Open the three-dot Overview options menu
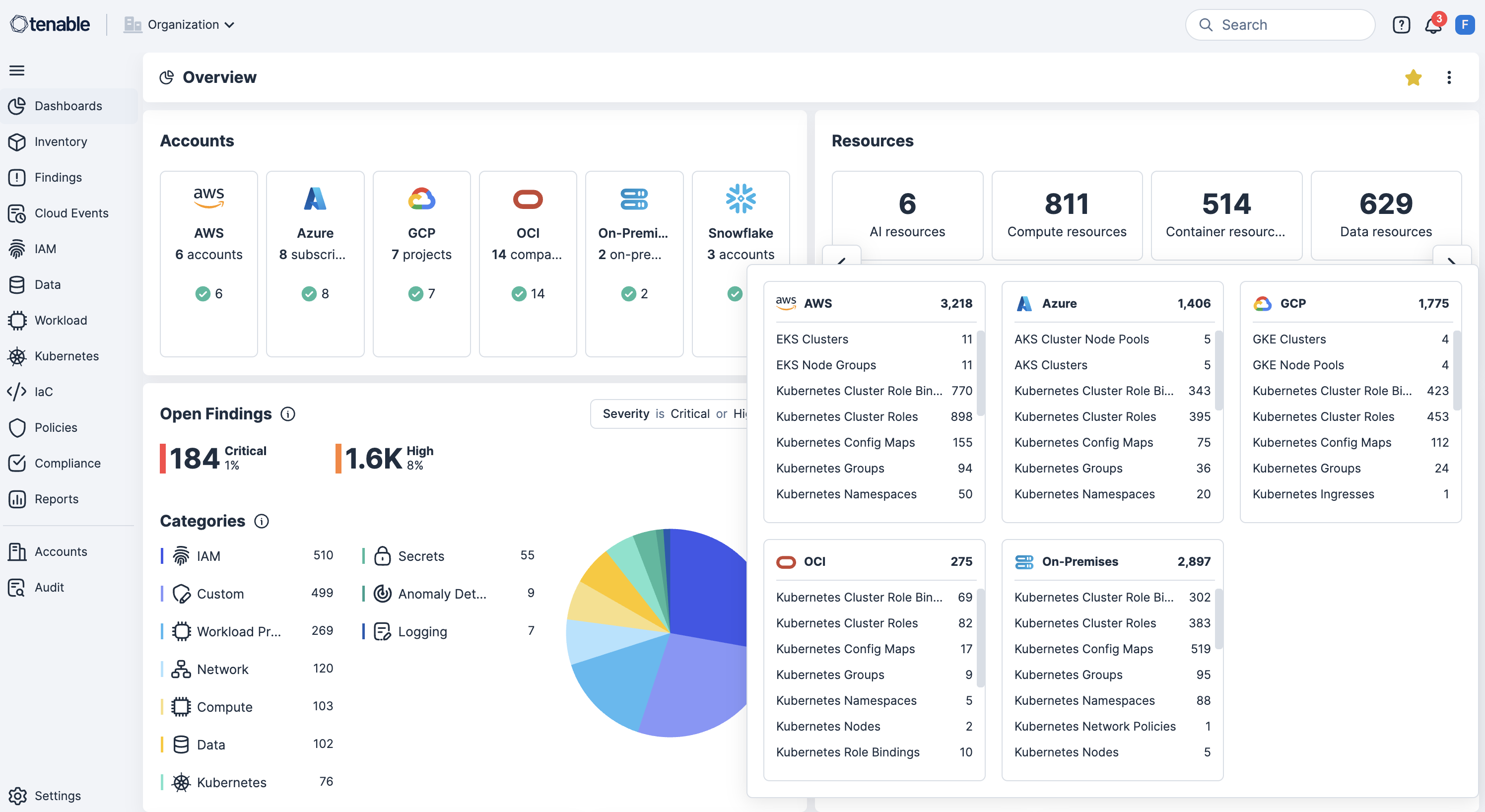 click(x=1449, y=77)
